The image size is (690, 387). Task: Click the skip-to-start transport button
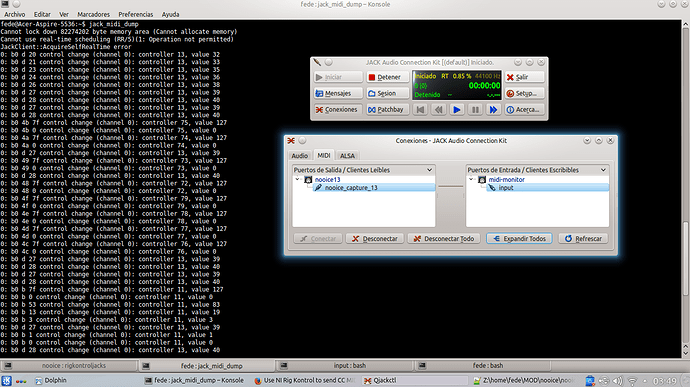pos(420,110)
